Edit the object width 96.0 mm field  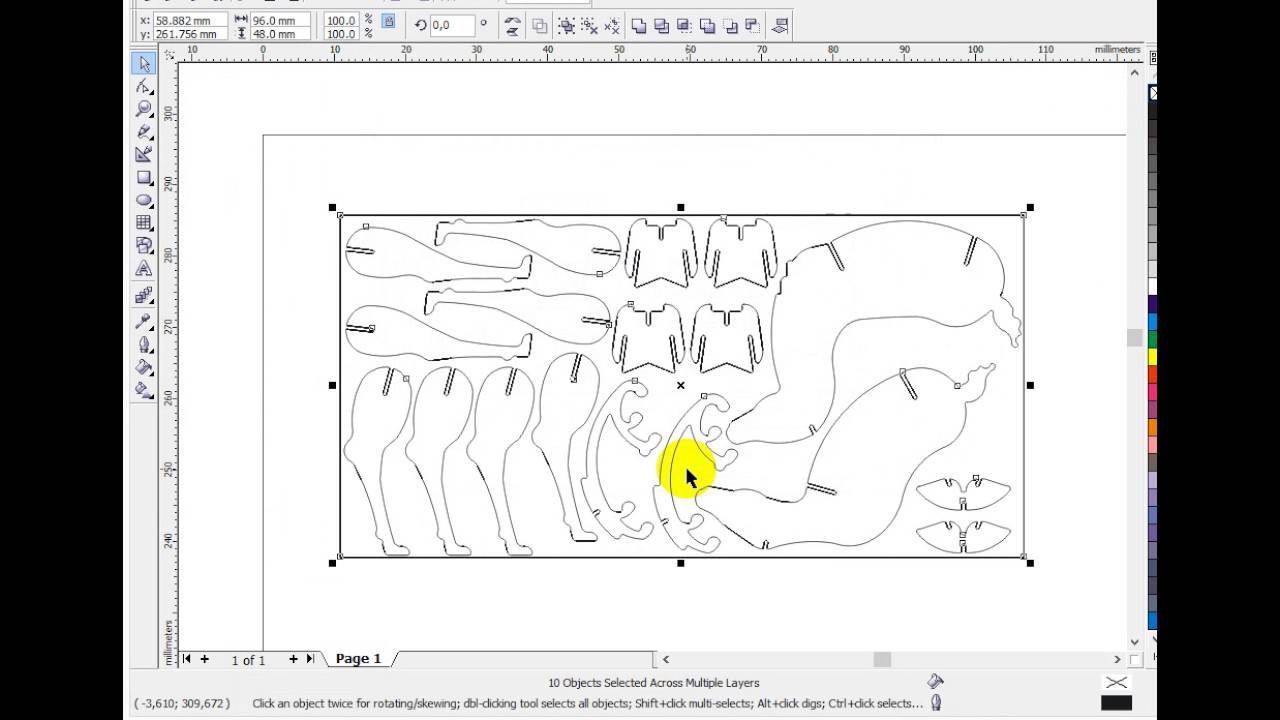(279, 20)
